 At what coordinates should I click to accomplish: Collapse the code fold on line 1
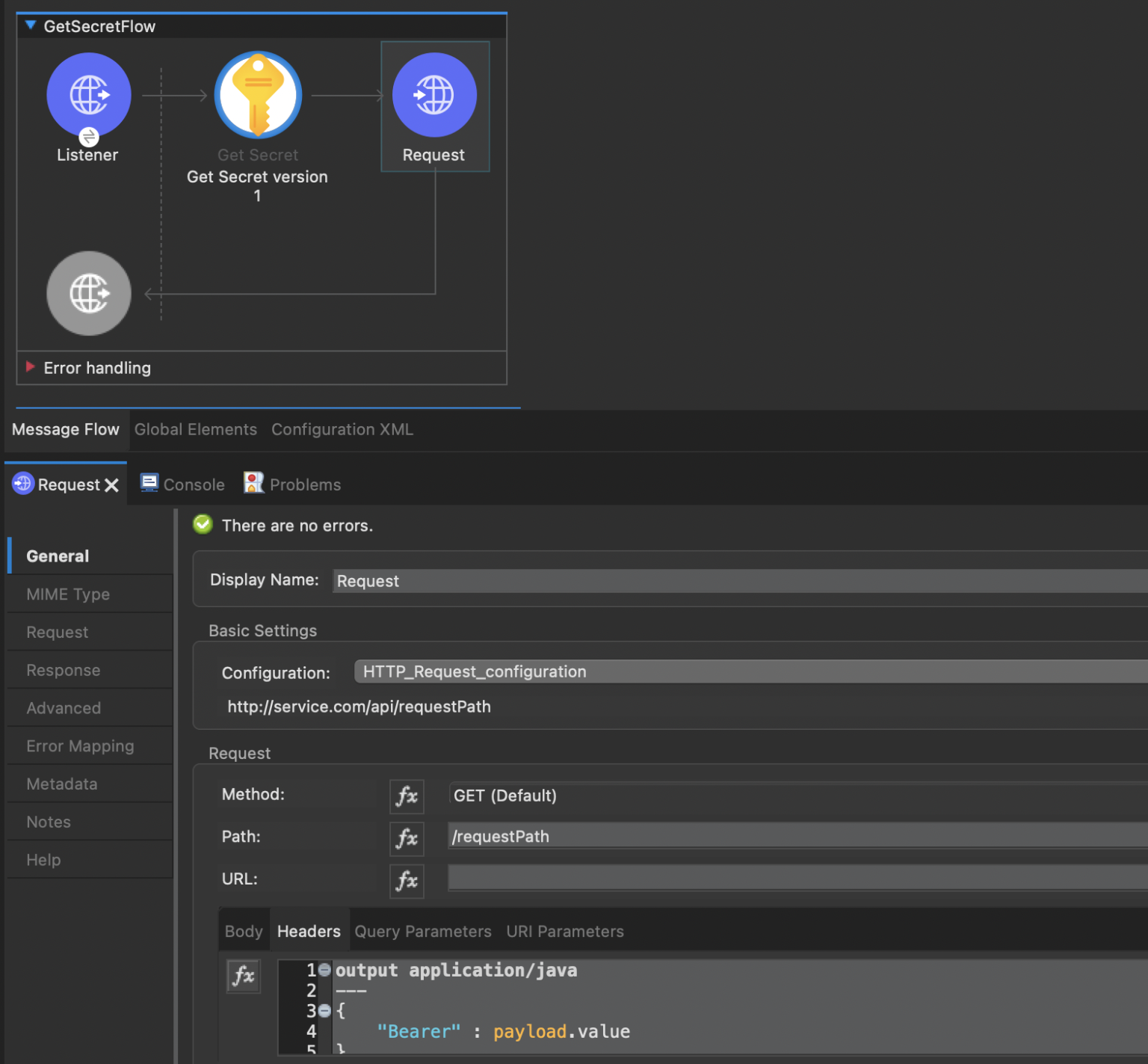click(324, 969)
